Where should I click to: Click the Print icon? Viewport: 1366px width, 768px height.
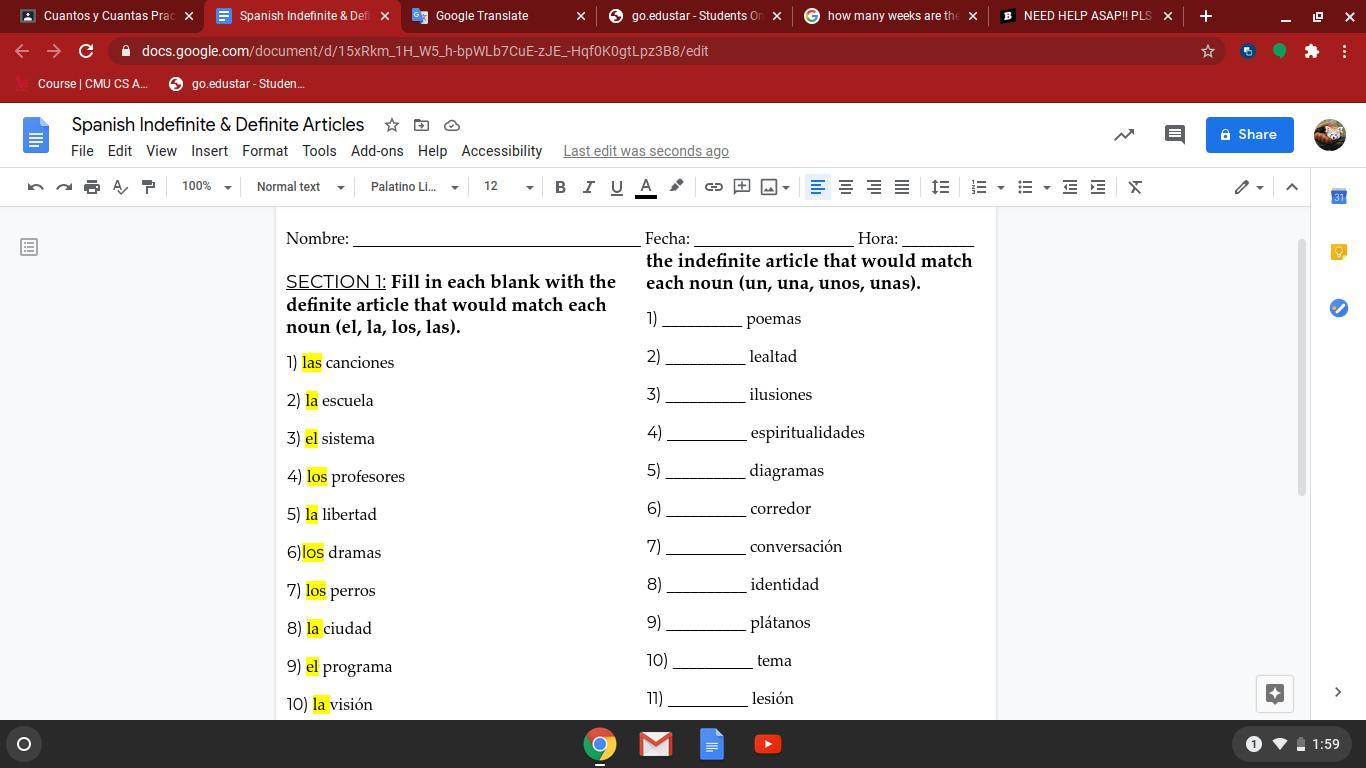click(92, 187)
